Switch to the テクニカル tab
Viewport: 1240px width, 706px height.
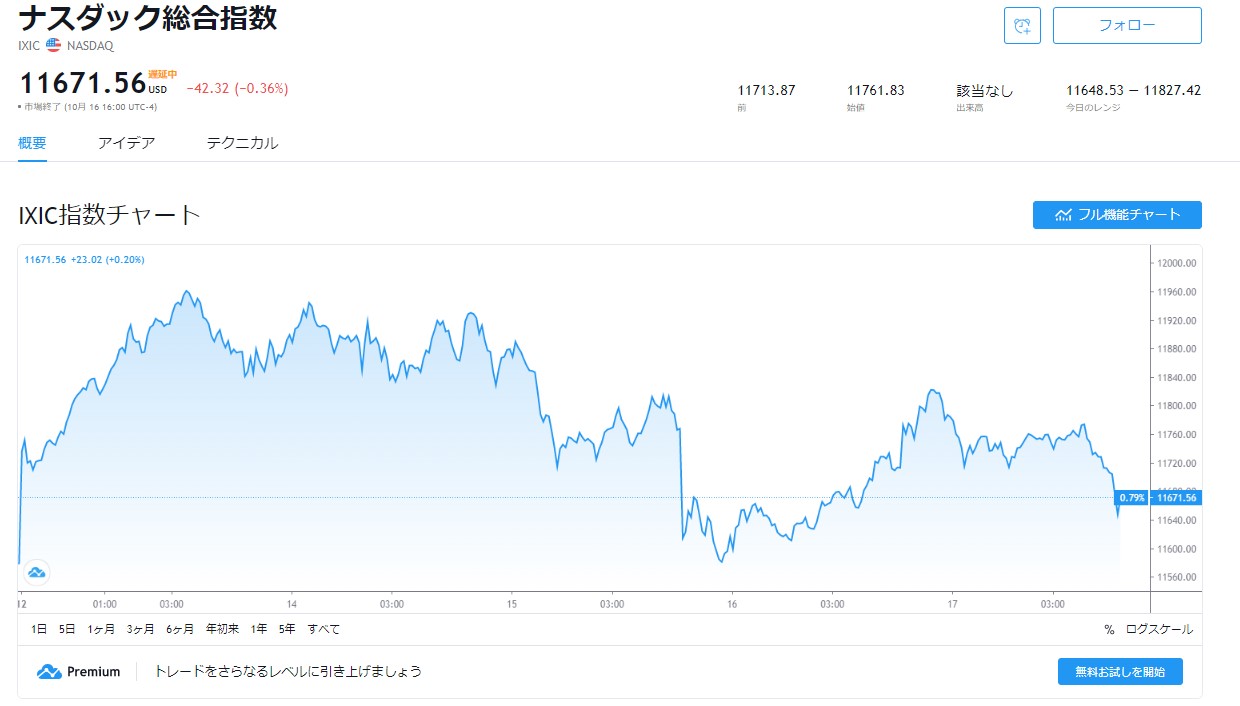click(243, 143)
